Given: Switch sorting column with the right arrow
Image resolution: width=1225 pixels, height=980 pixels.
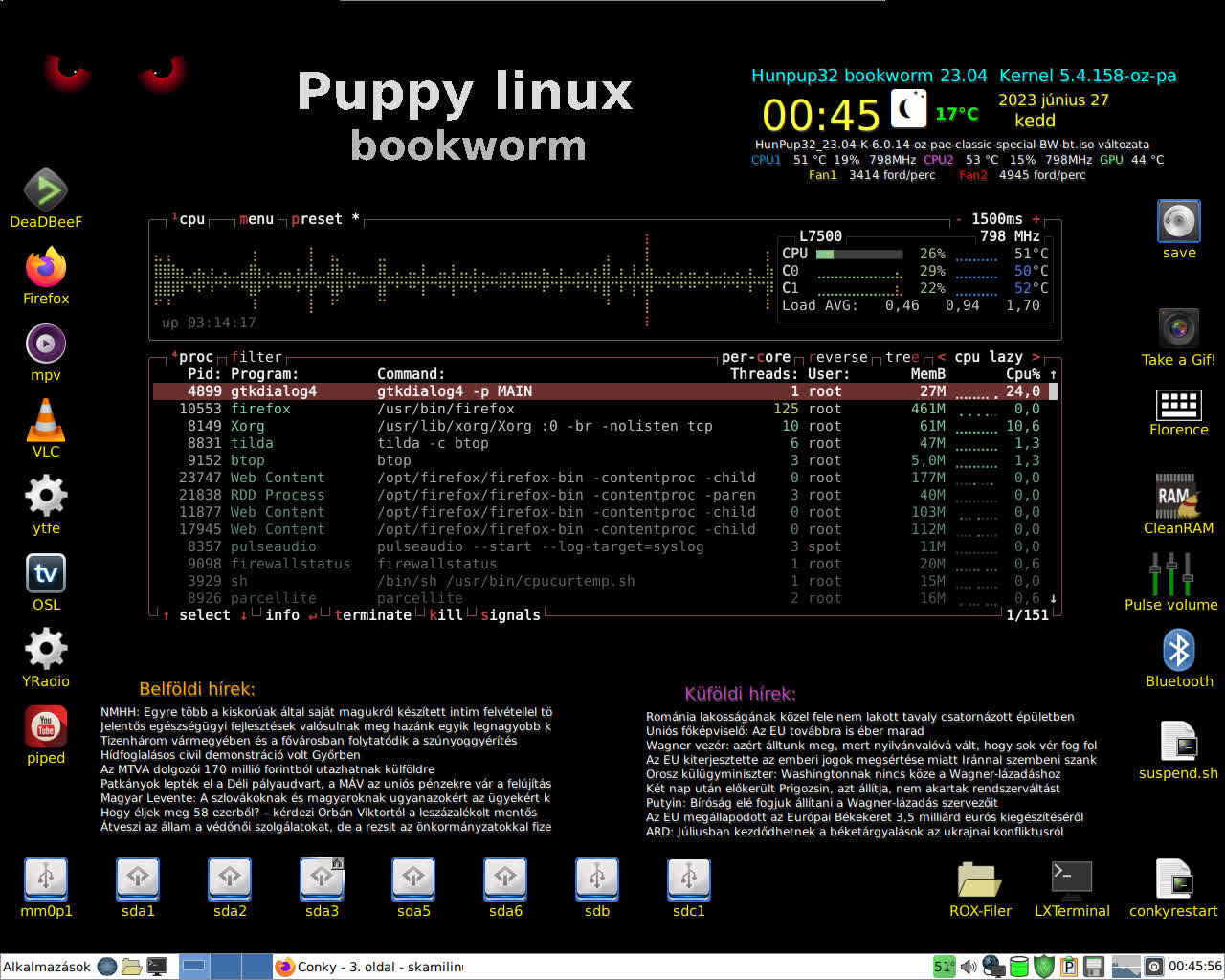Looking at the screenshot, I should click(x=1036, y=357).
